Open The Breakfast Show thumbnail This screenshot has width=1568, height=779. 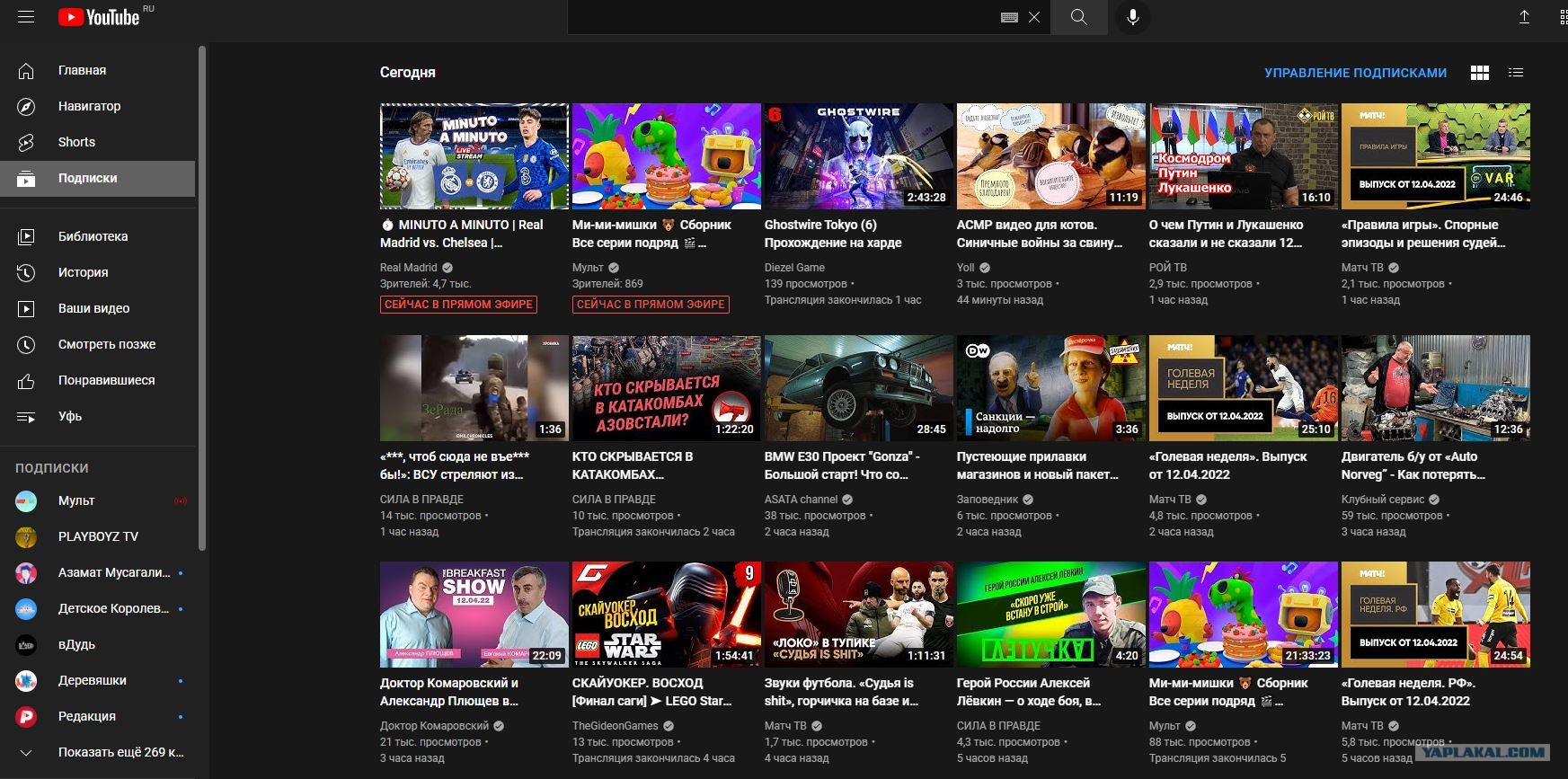474,615
